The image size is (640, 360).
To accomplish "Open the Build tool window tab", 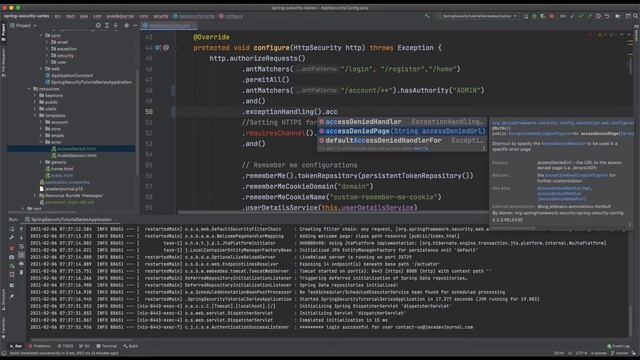I will click(131, 346).
